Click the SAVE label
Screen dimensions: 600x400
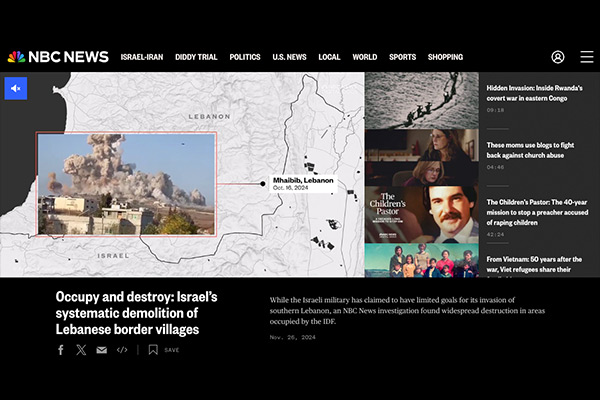[172, 350]
